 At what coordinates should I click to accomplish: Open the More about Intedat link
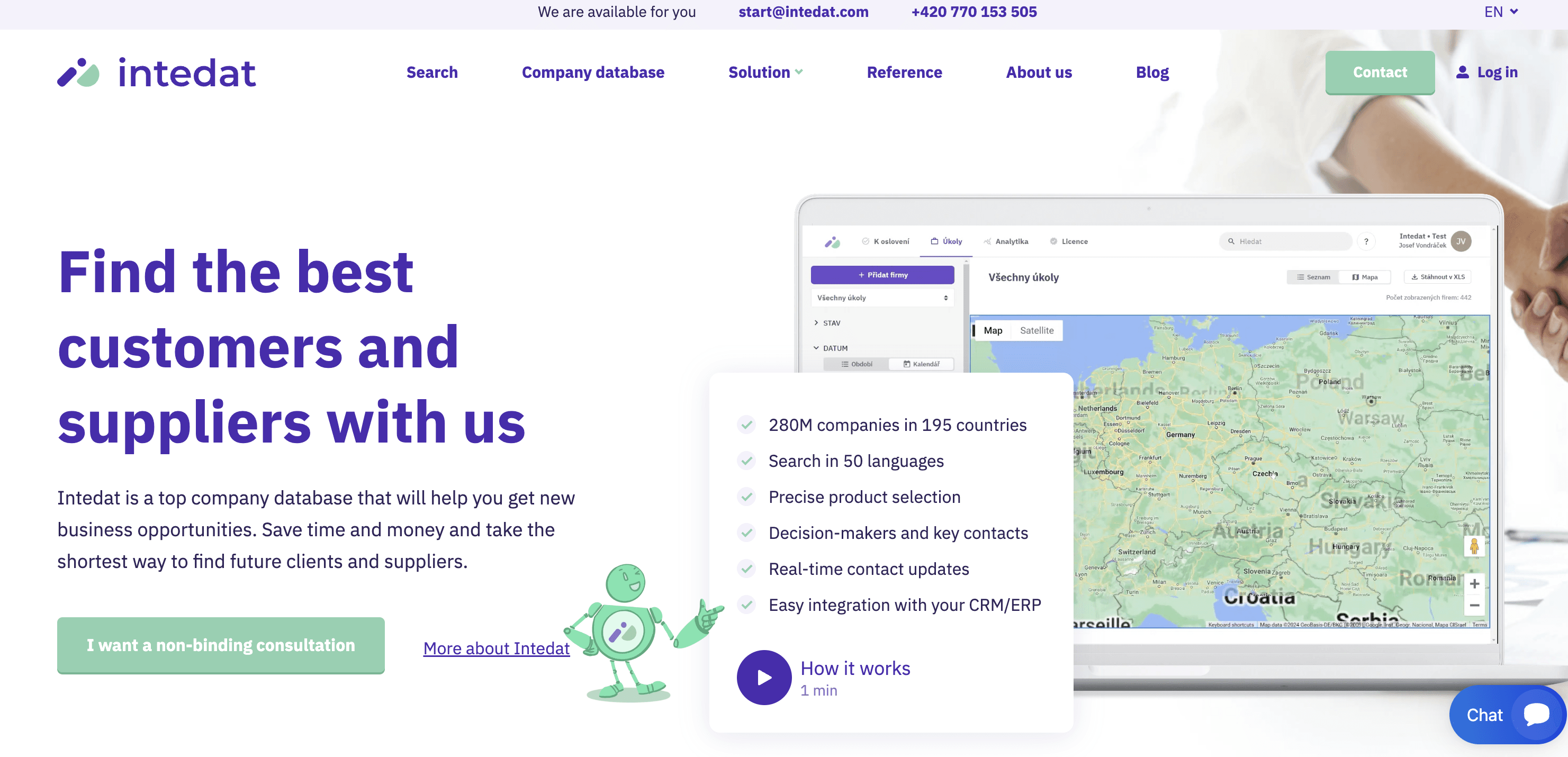point(496,647)
